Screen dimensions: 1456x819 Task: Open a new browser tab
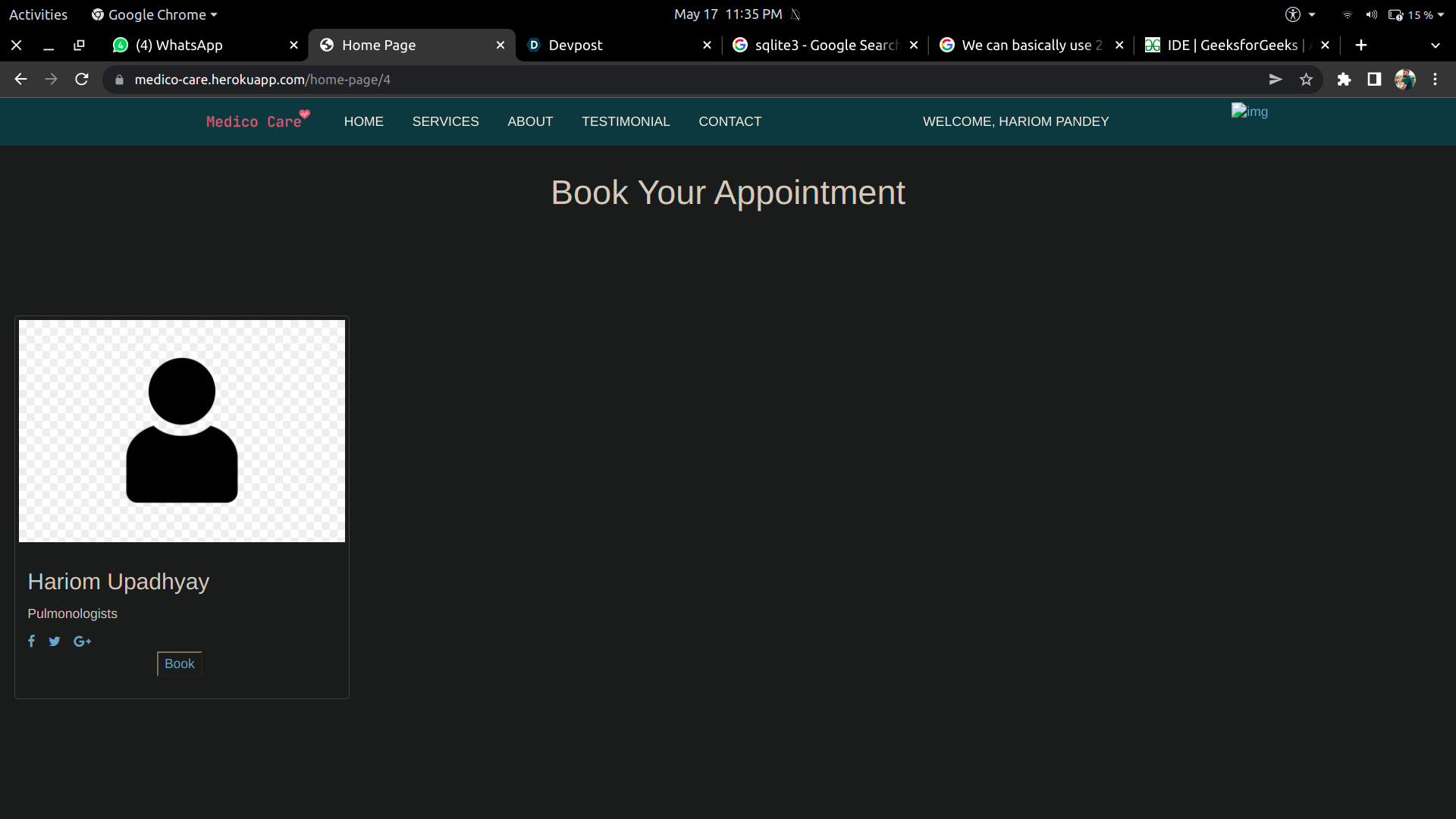tap(1361, 45)
